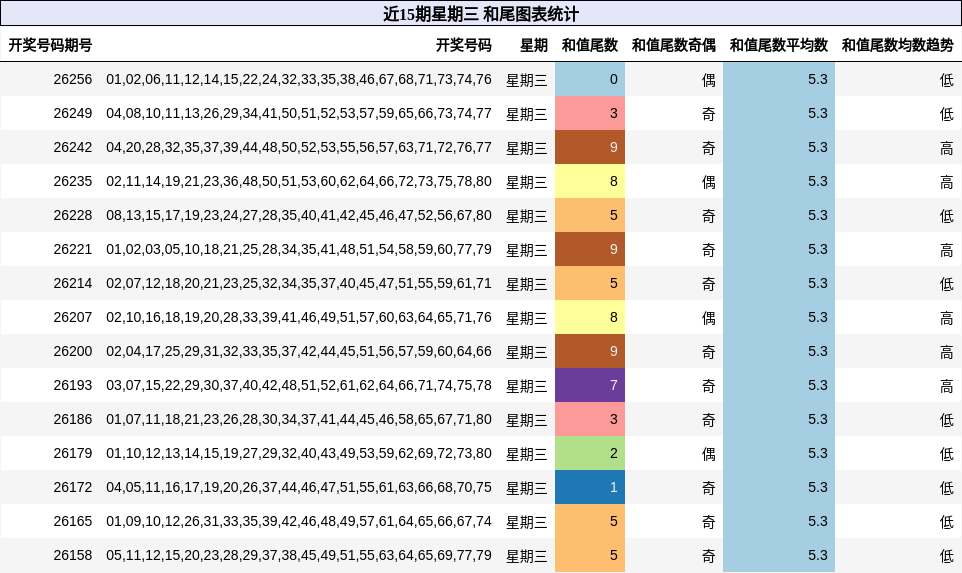
Task: Click the pink 3 cell in row 26186
Action: click(590, 420)
